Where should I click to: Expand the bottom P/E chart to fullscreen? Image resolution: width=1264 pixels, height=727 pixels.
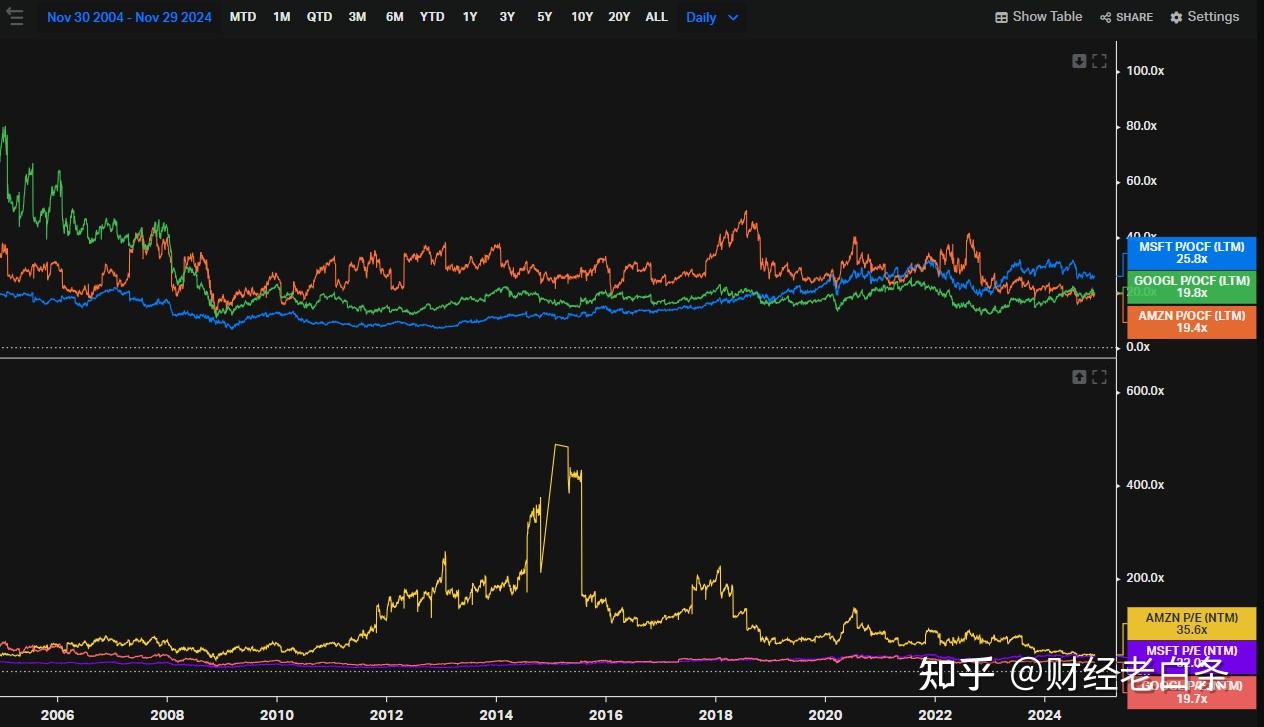pyautogui.click(x=1099, y=377)
